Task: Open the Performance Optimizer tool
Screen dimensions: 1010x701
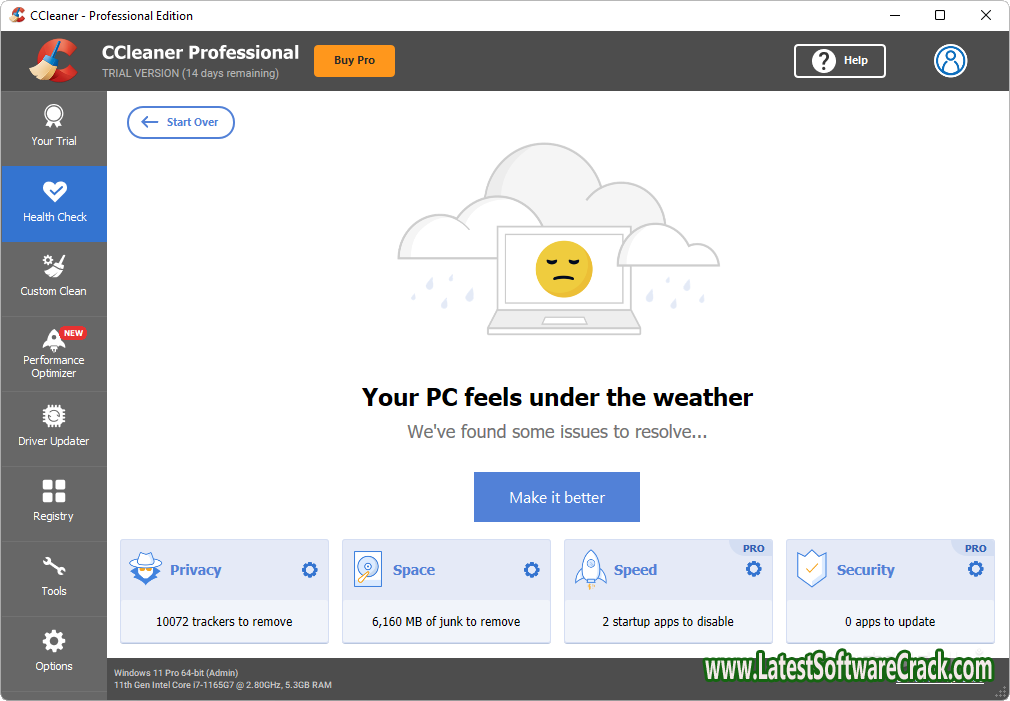Action: [53, 354]
